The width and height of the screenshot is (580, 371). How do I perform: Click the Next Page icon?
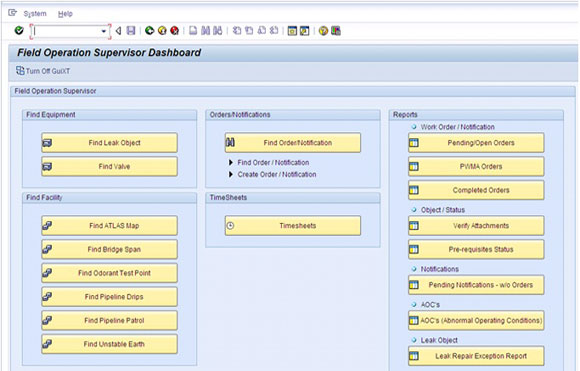click(262, 31)
